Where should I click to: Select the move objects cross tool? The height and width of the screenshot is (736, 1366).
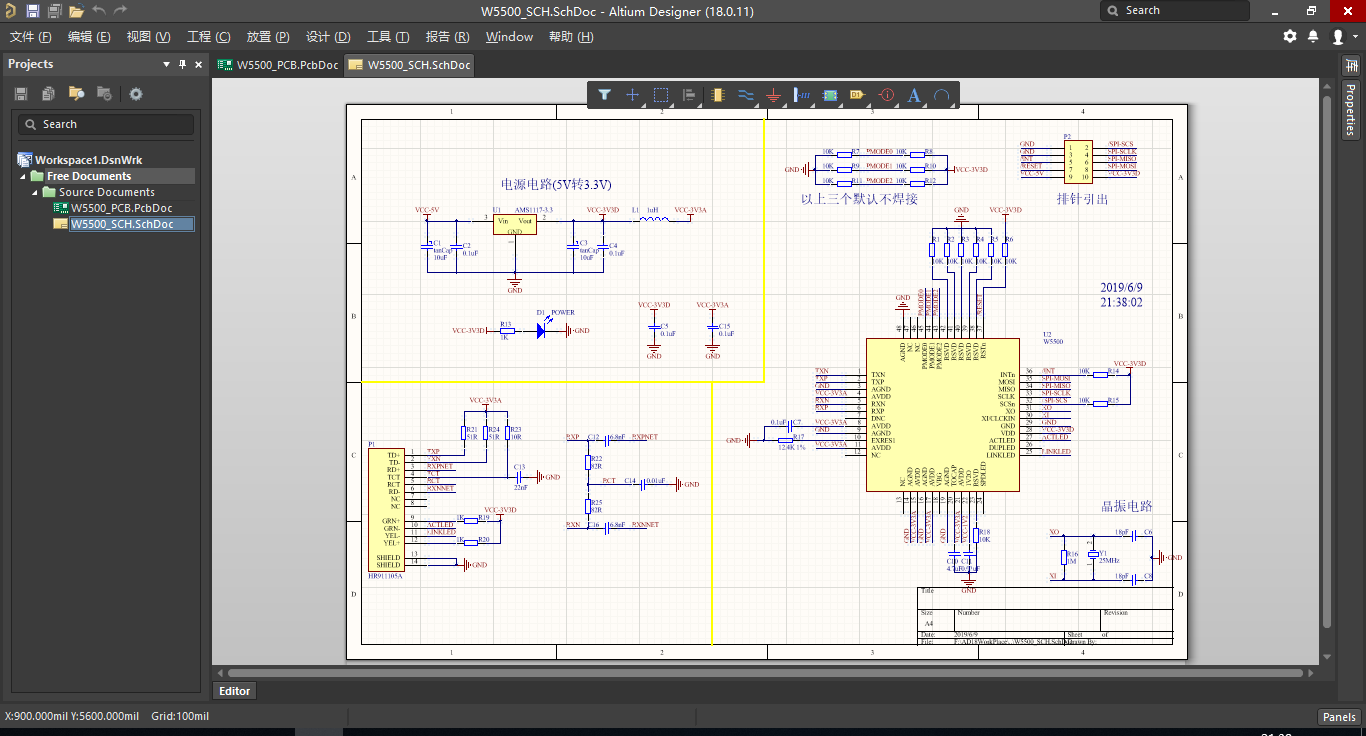click(x=632, y=95)
